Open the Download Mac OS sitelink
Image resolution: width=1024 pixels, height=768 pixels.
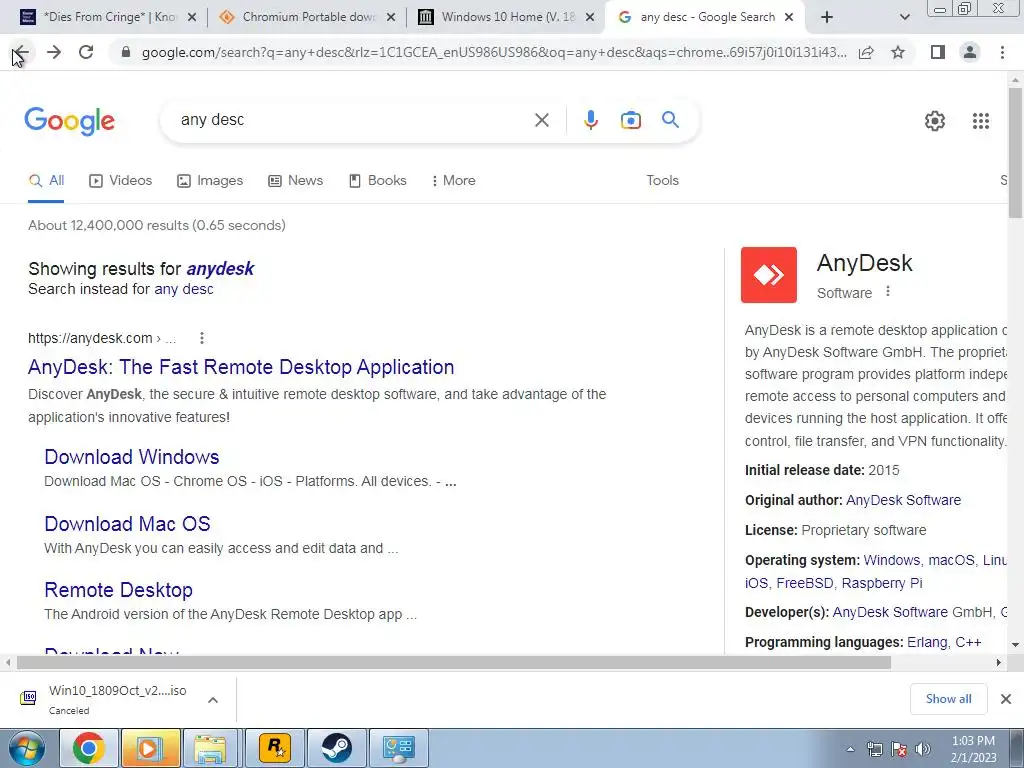pos(127,524)
